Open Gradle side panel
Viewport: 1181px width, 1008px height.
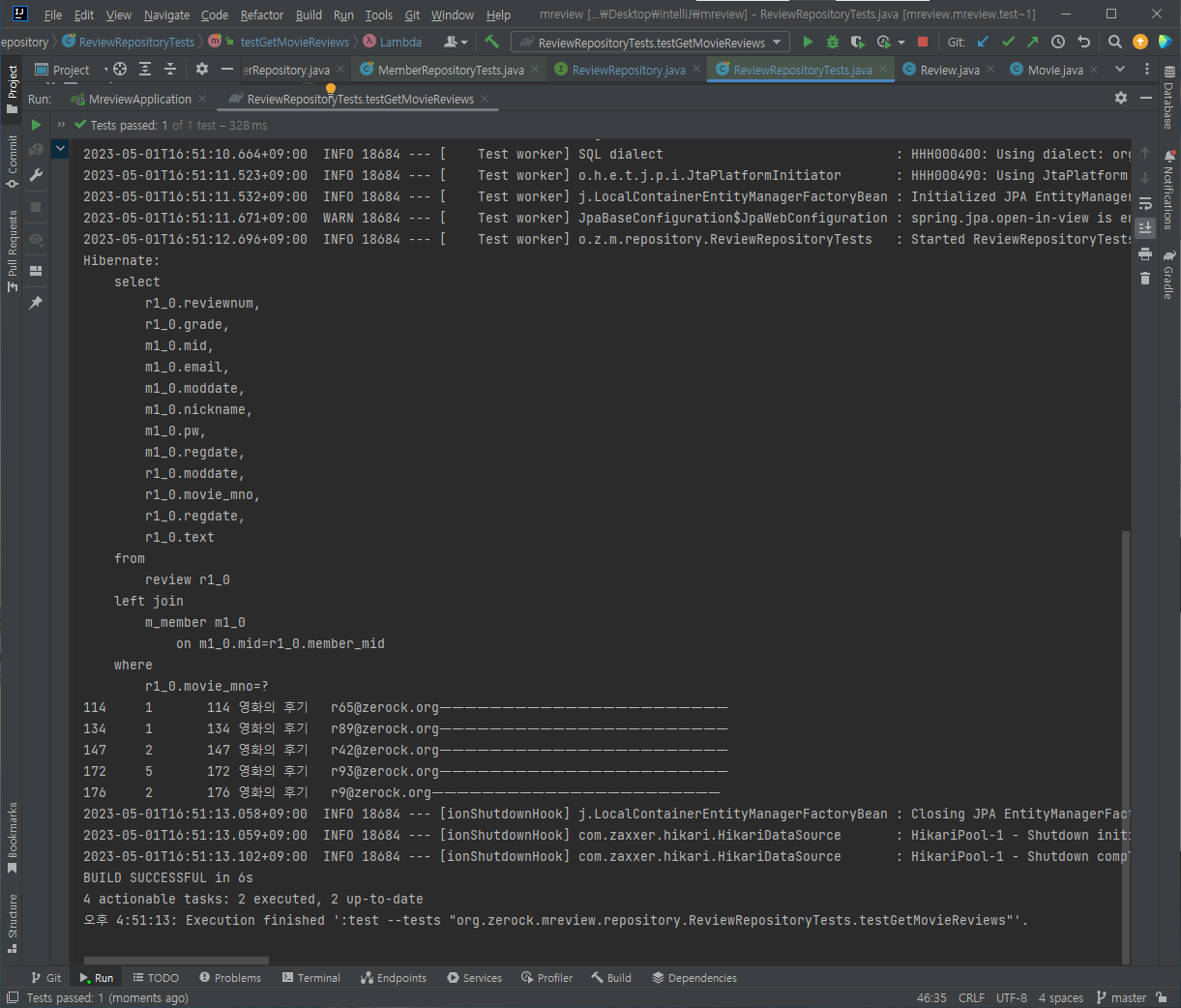1168,275
